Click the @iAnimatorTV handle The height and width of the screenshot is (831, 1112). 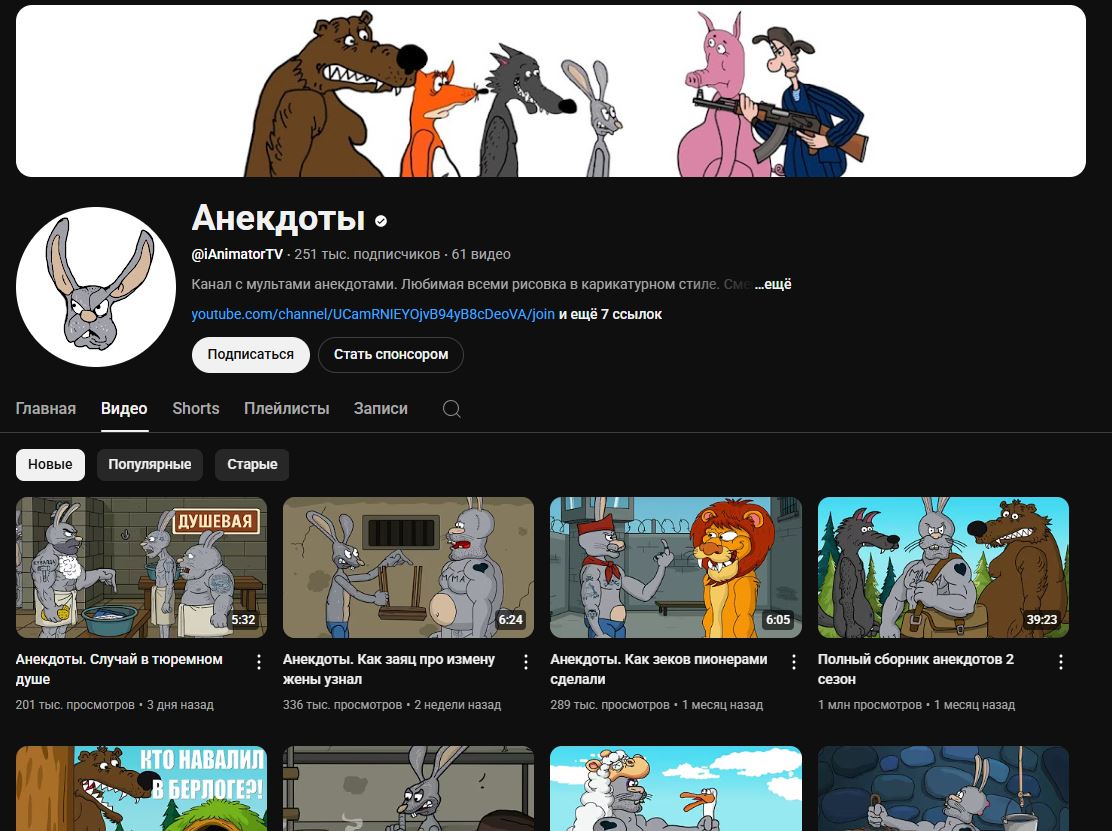coord(237,254)
